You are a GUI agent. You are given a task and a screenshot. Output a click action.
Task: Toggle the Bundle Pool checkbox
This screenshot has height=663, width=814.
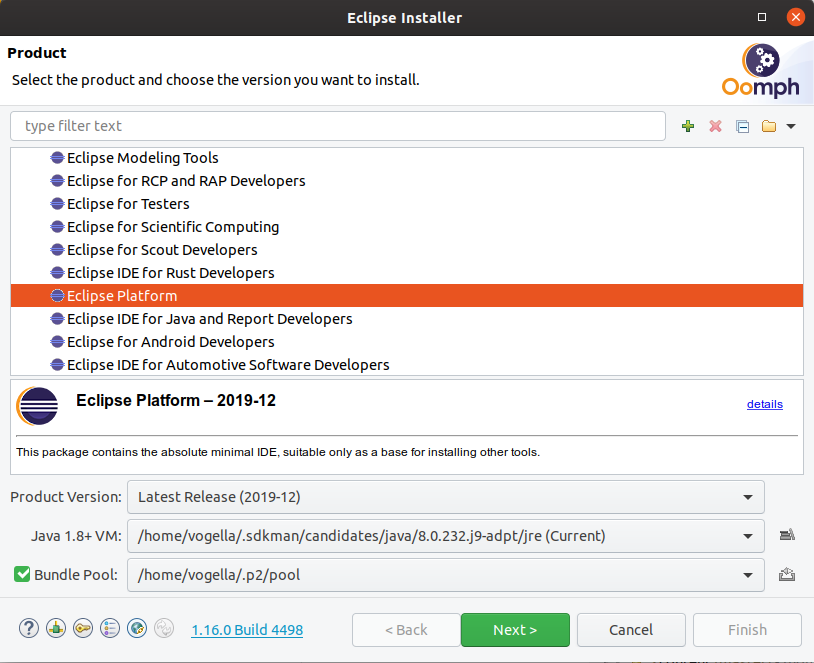(x=22, y=574)
